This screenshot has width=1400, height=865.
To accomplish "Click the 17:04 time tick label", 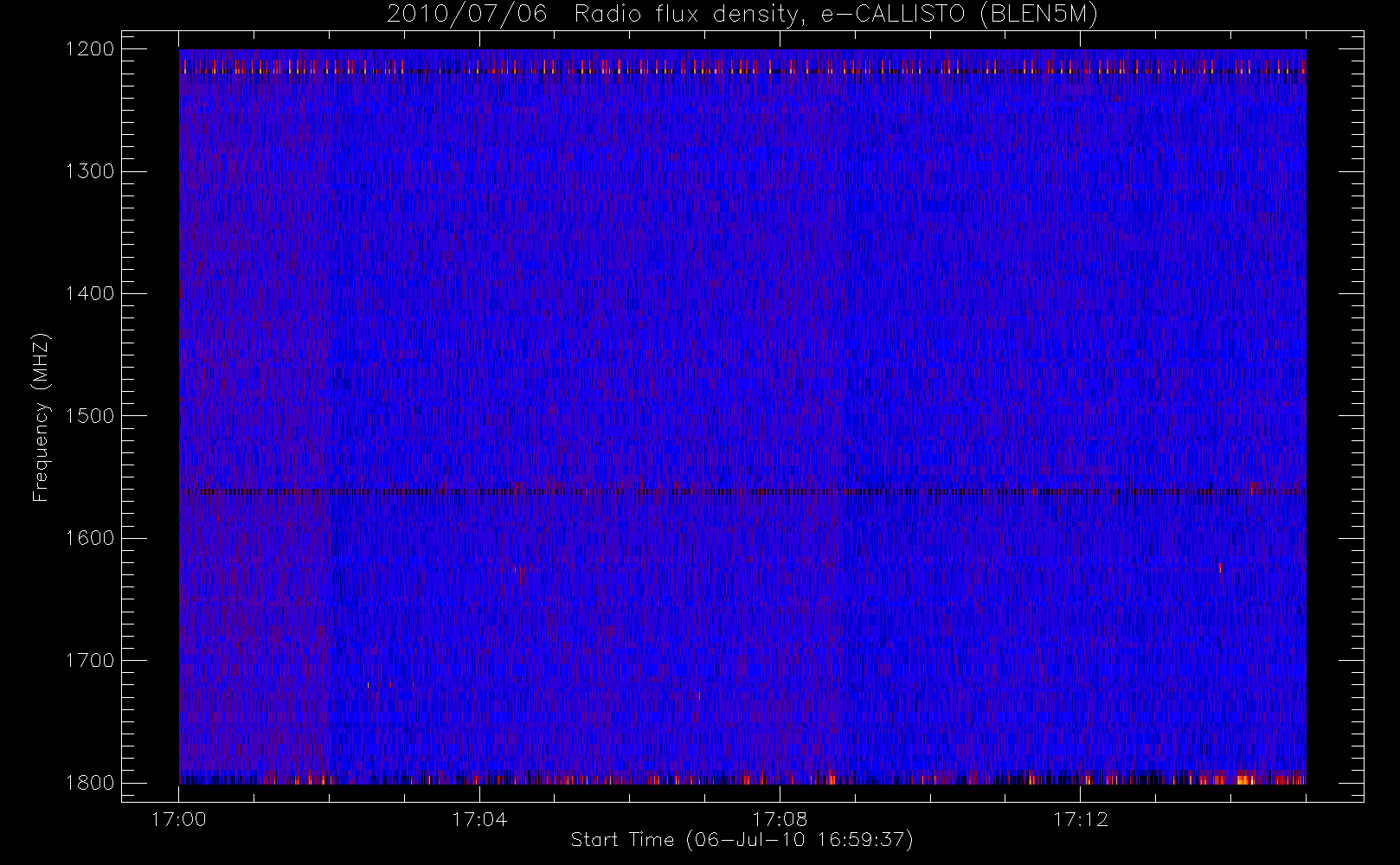I will coord(479,819).
